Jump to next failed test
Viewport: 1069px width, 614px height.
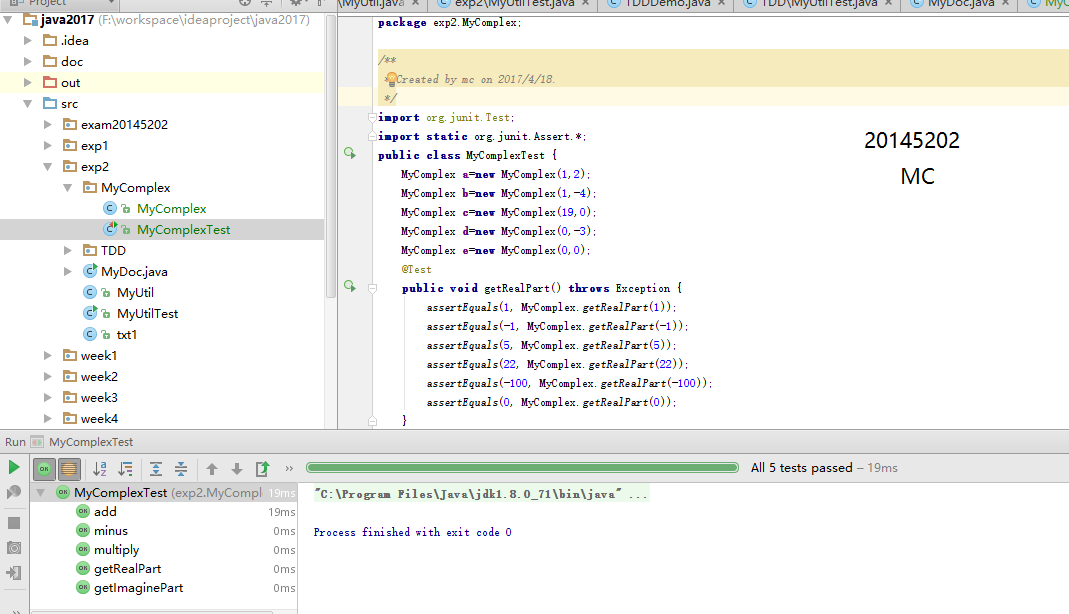click(x=237, y=469)
